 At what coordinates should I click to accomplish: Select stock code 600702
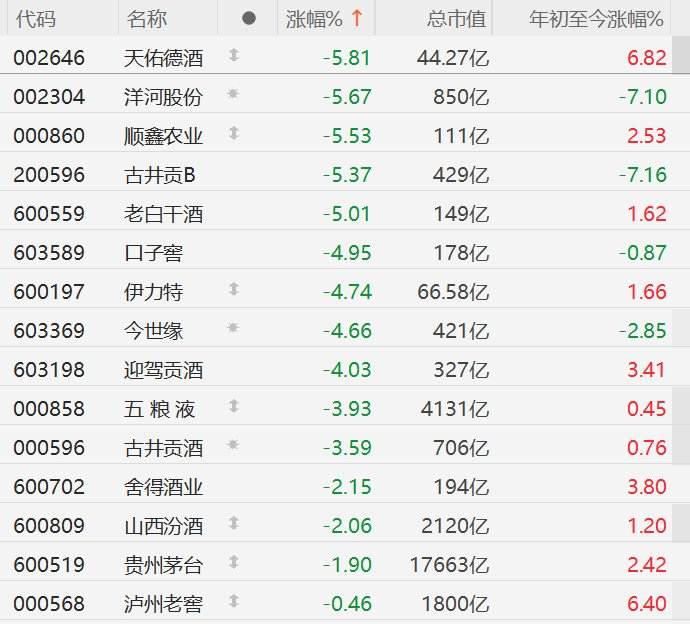tap(49, 487)
